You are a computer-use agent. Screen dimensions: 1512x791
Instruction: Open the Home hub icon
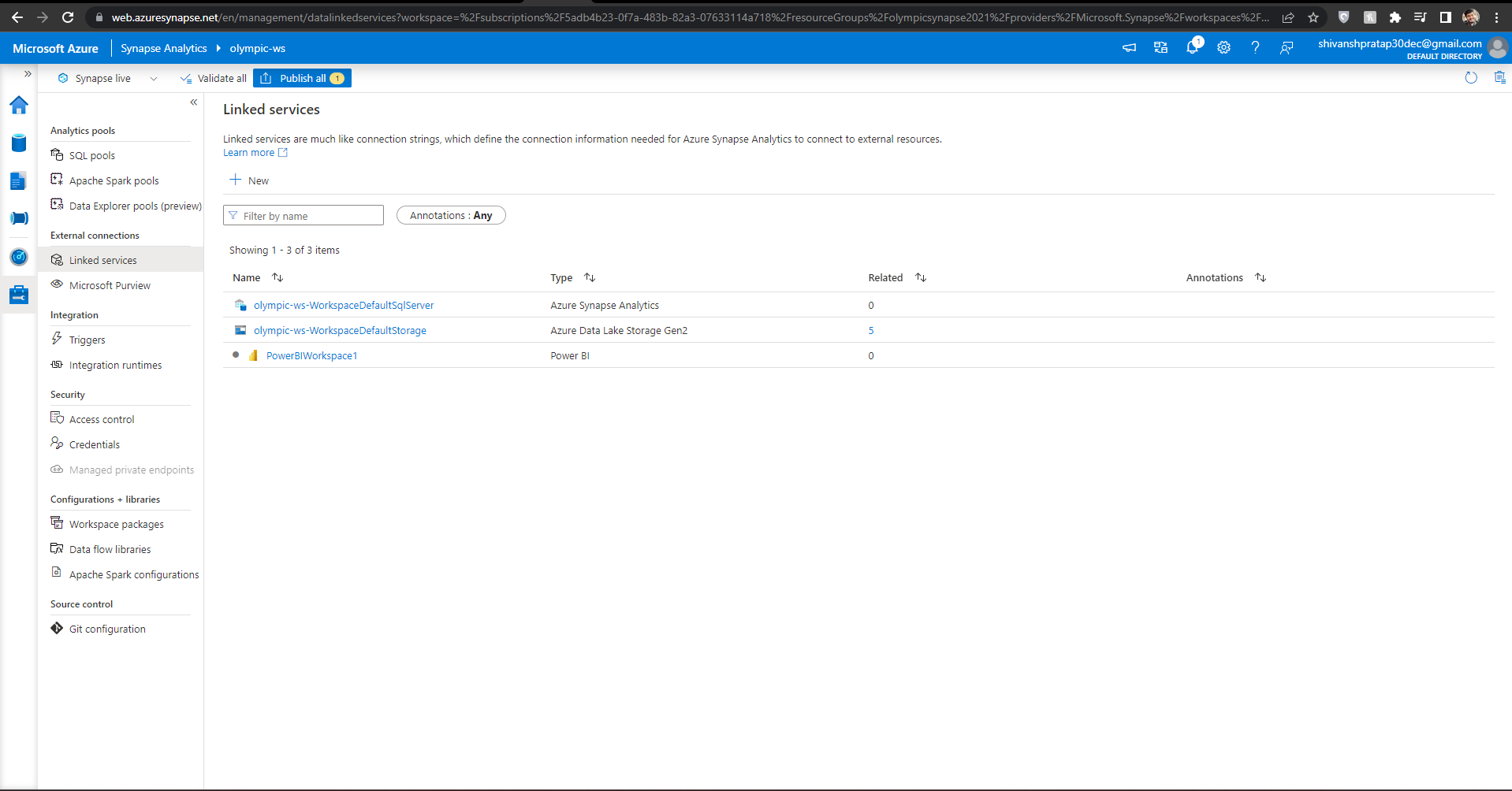(x=19, y=105)
